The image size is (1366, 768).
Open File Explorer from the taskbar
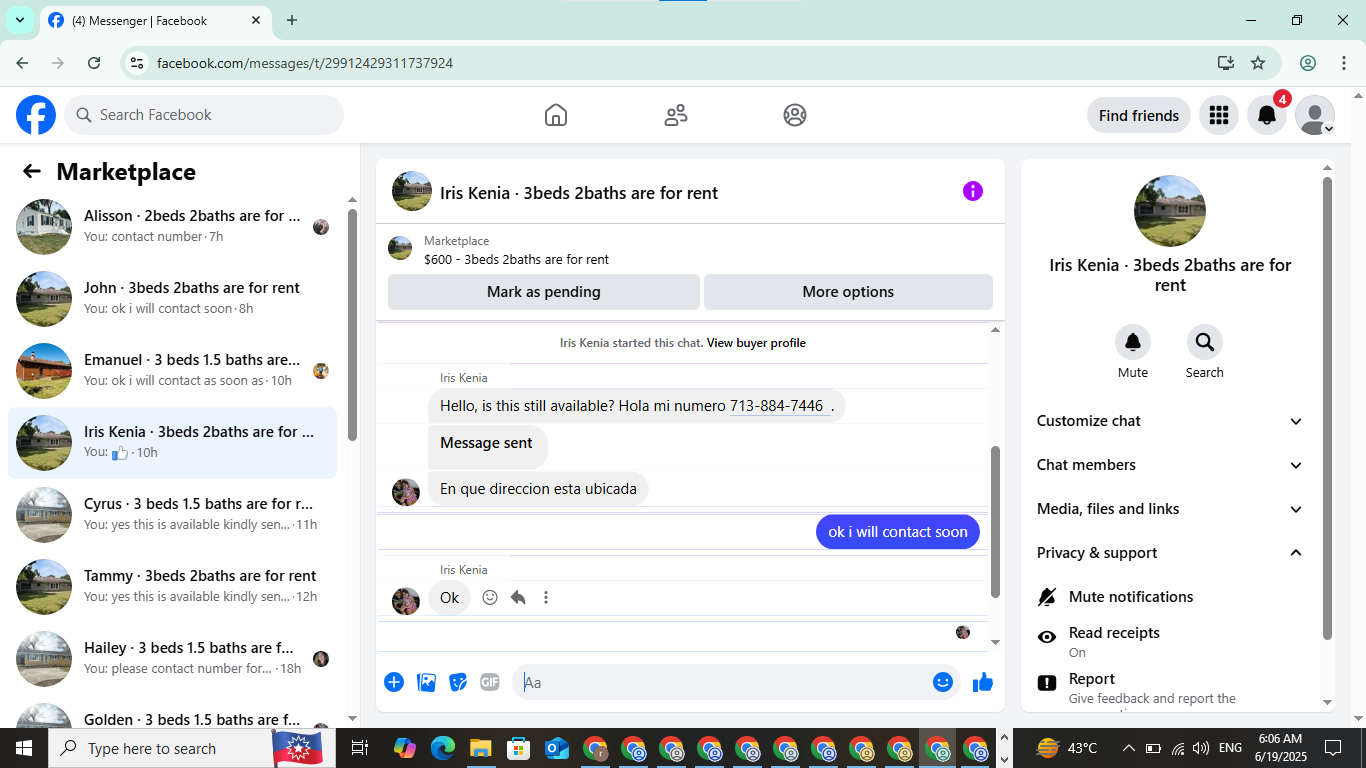pyautogui.click(x=480, y=748)
